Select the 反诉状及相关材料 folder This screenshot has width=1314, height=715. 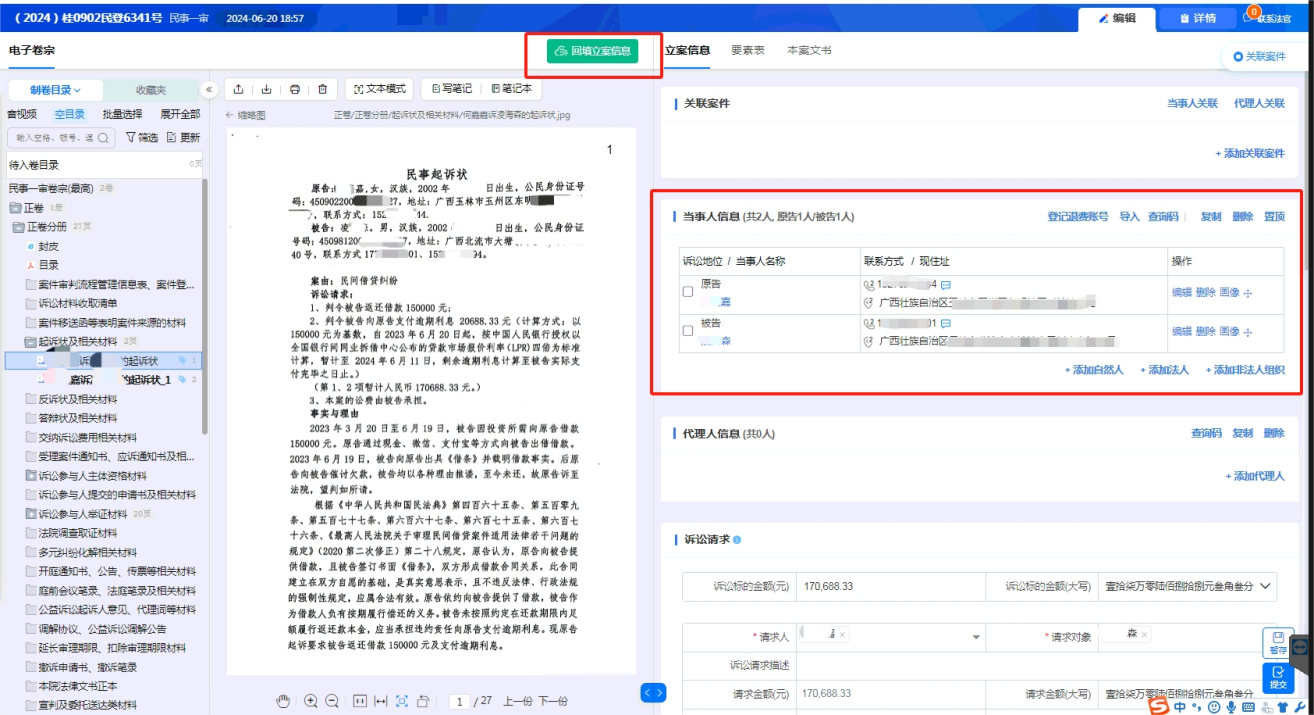(77, 399)
